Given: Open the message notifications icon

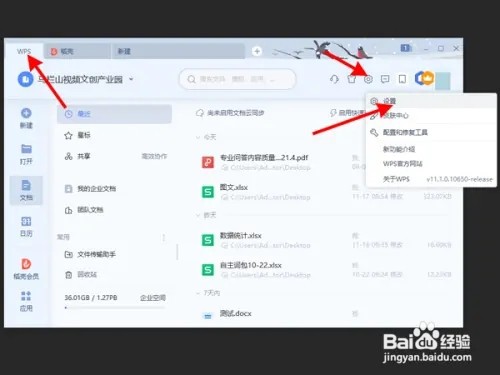Looking at the screenshot, I should coord(385,79).
